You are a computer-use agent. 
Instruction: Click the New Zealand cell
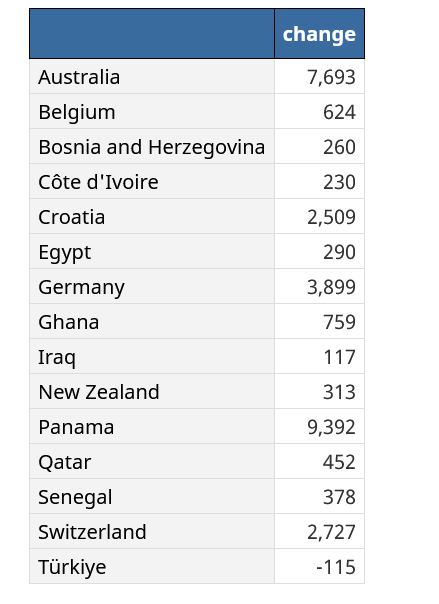[152, 392]
